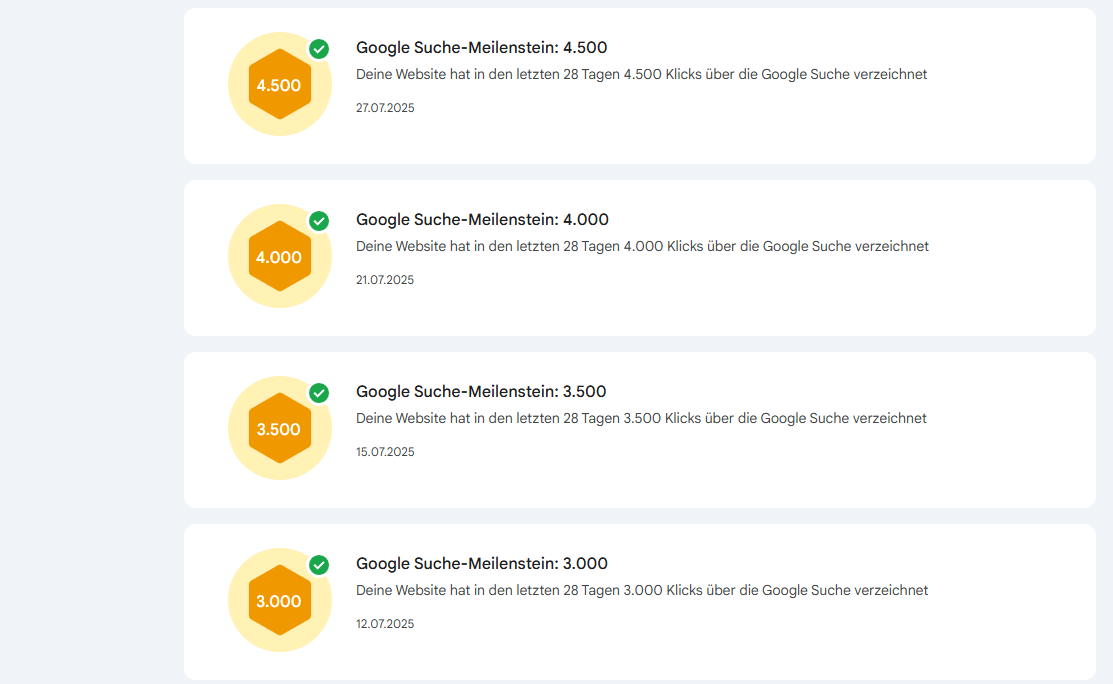Open the milestone titled Google Suche-Meilenstein: 3.000
The height and width of the screenshot is (684, 1113).
tap(483, 563)
